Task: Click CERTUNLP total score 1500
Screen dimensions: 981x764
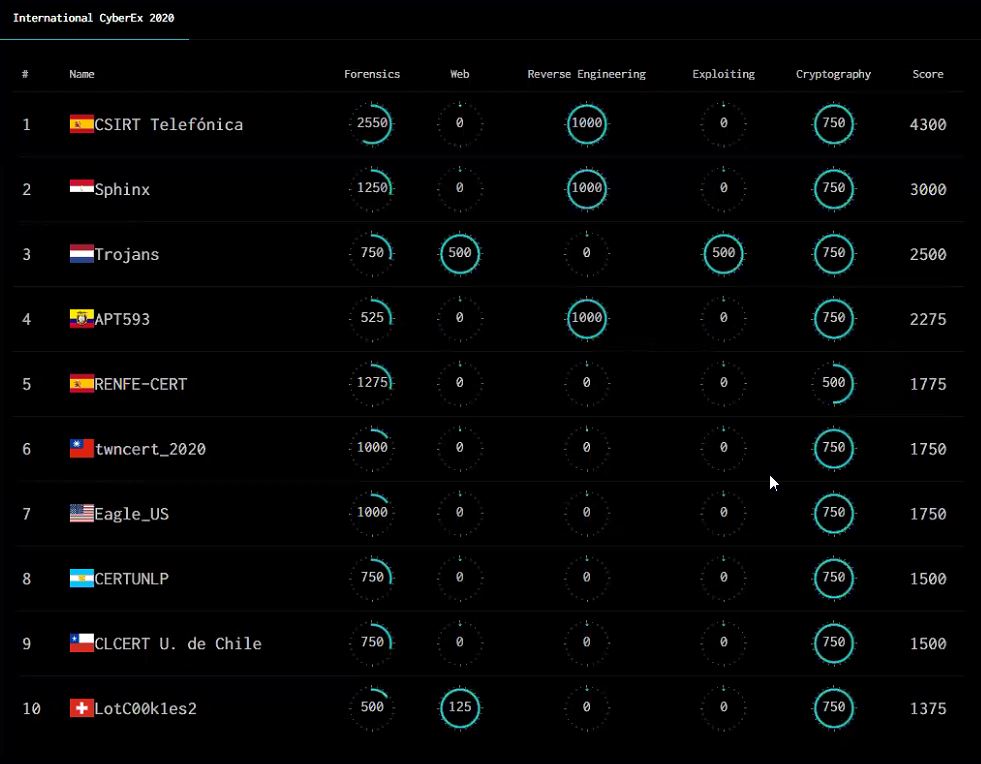Action: pos(928,579)
